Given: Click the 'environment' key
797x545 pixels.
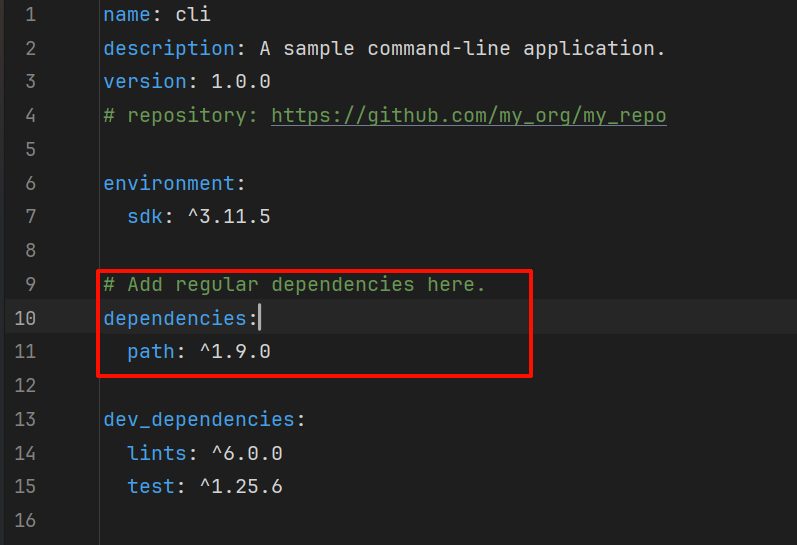Looking at the screenshot, I should (x=169, y=183).
